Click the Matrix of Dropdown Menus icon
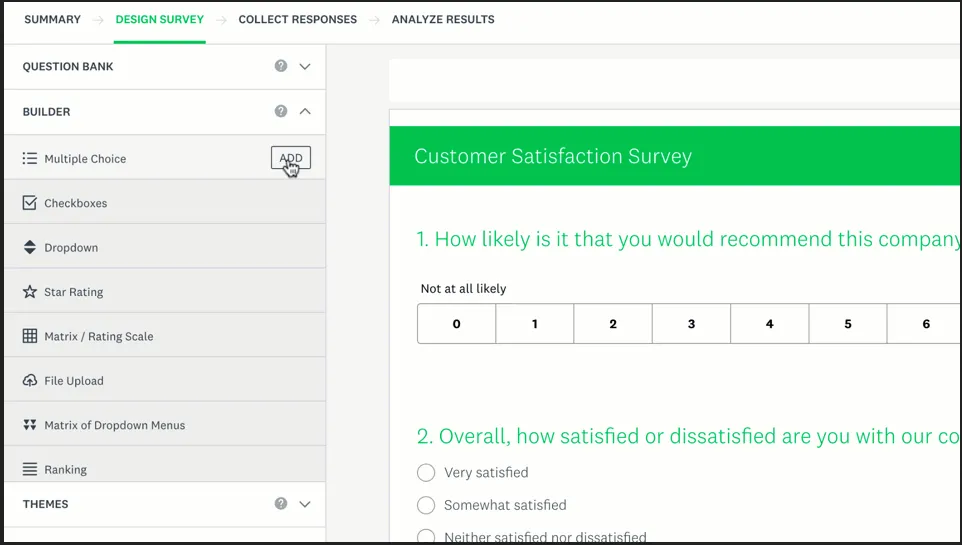 tap(30, 425)
